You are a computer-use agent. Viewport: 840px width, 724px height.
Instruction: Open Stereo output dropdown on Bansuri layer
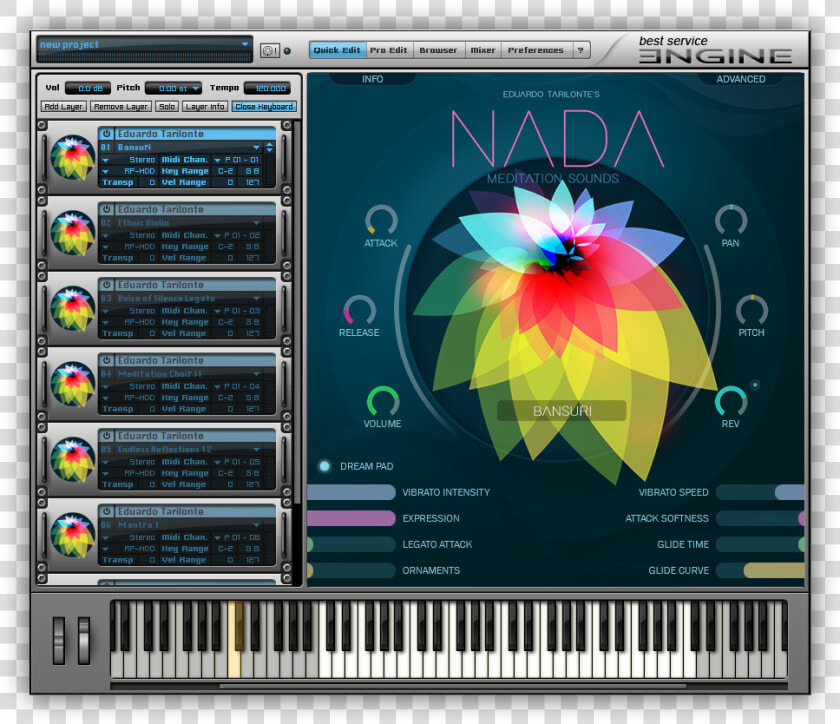tap(106, 160)
